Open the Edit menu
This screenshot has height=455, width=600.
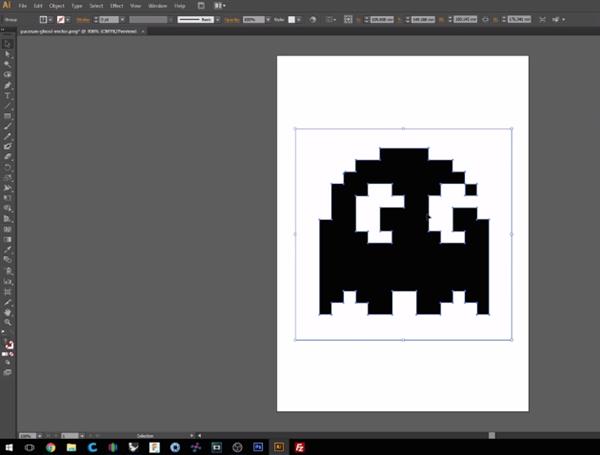(38, 6)
